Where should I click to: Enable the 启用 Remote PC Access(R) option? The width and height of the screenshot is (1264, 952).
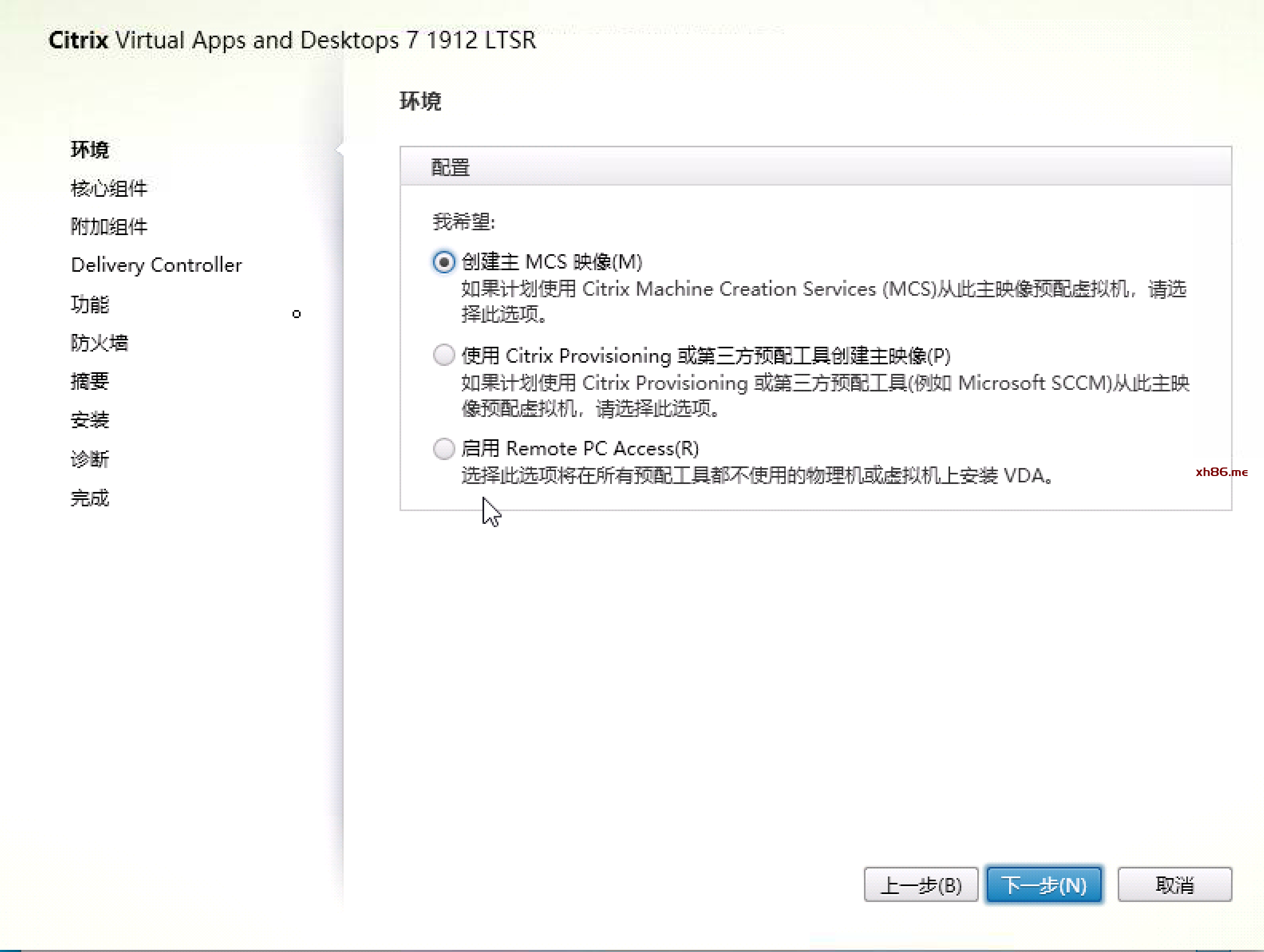tap(444, 448)
